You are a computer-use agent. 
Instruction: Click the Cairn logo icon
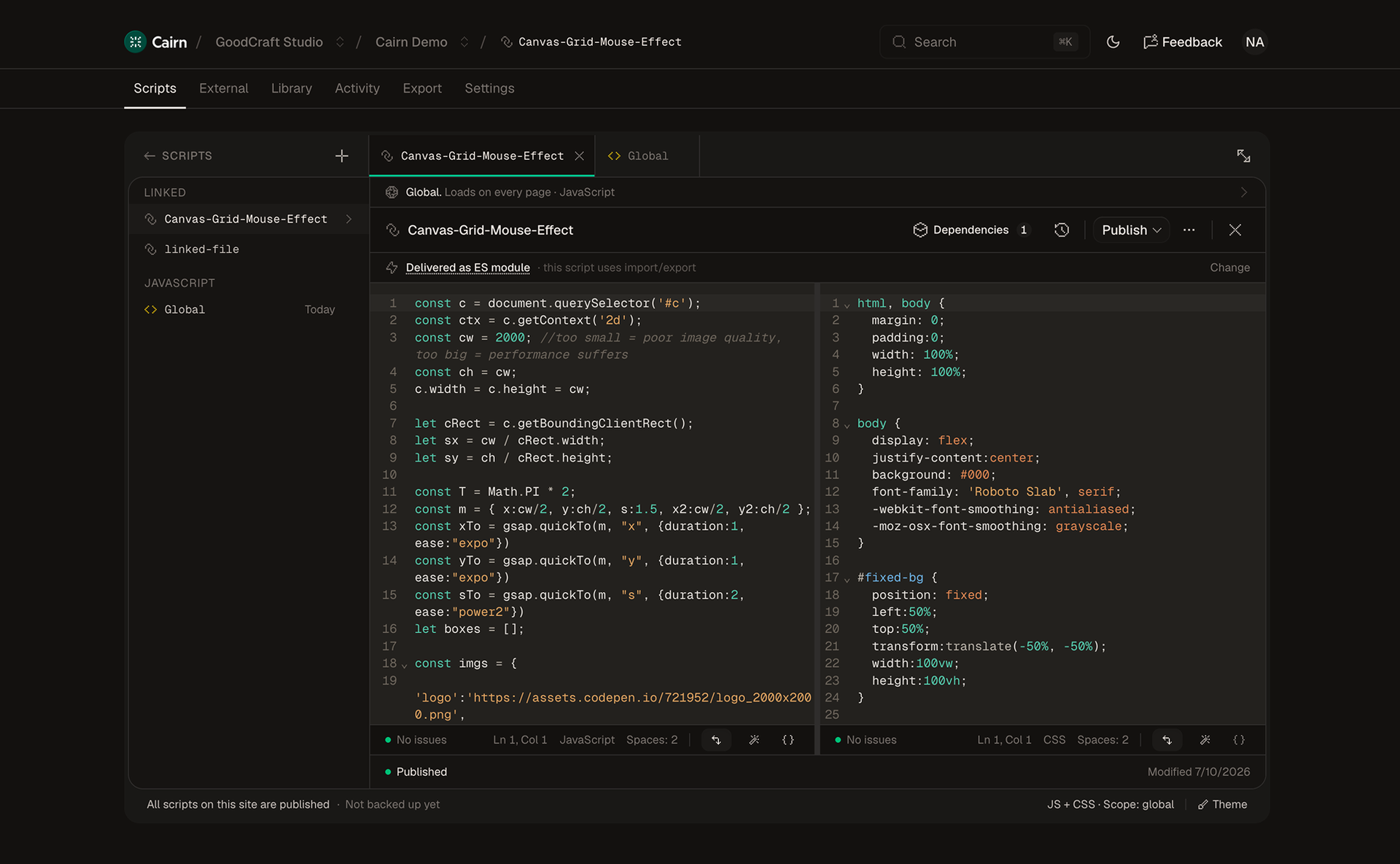point(136,42)
